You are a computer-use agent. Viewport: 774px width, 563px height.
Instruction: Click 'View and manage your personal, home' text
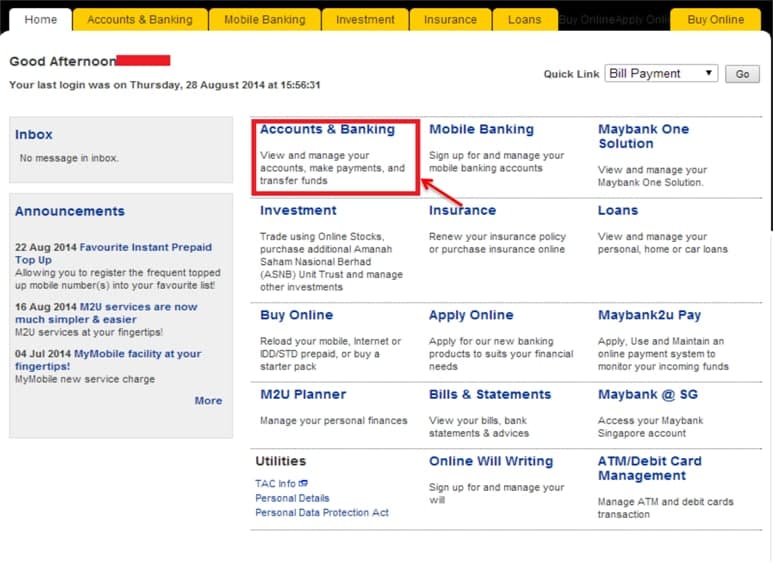[x=662, y=243]
